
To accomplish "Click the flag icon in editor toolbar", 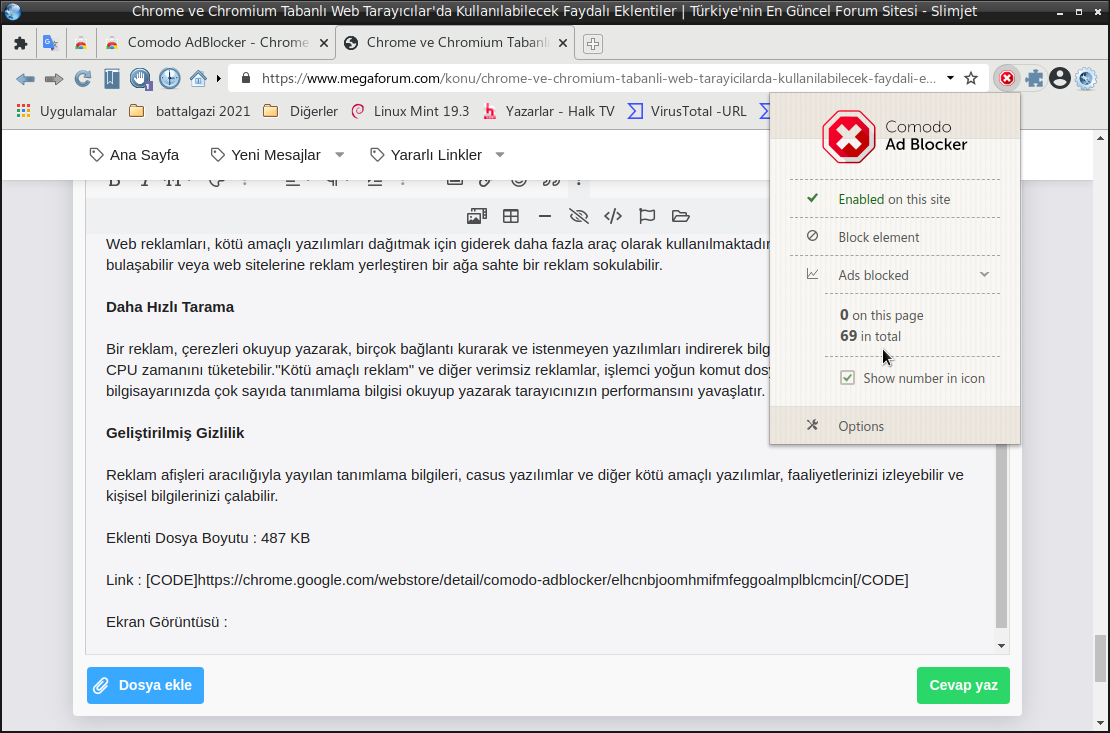I will coord(647,216).
